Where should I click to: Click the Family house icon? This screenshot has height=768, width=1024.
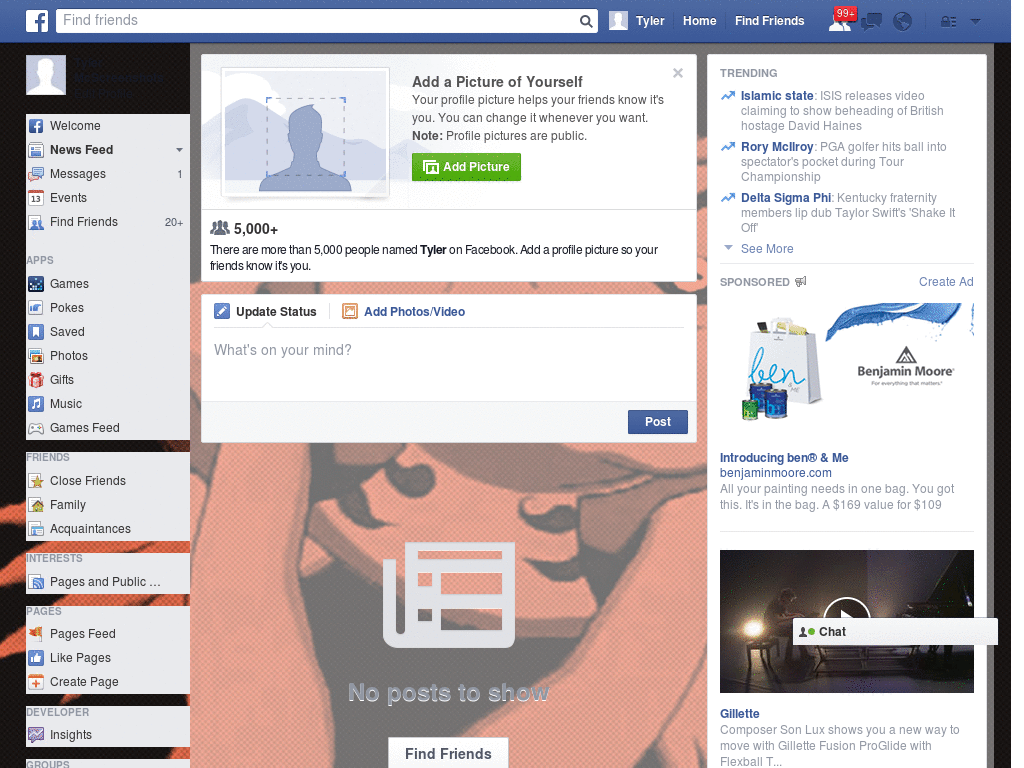pos(36,505)
